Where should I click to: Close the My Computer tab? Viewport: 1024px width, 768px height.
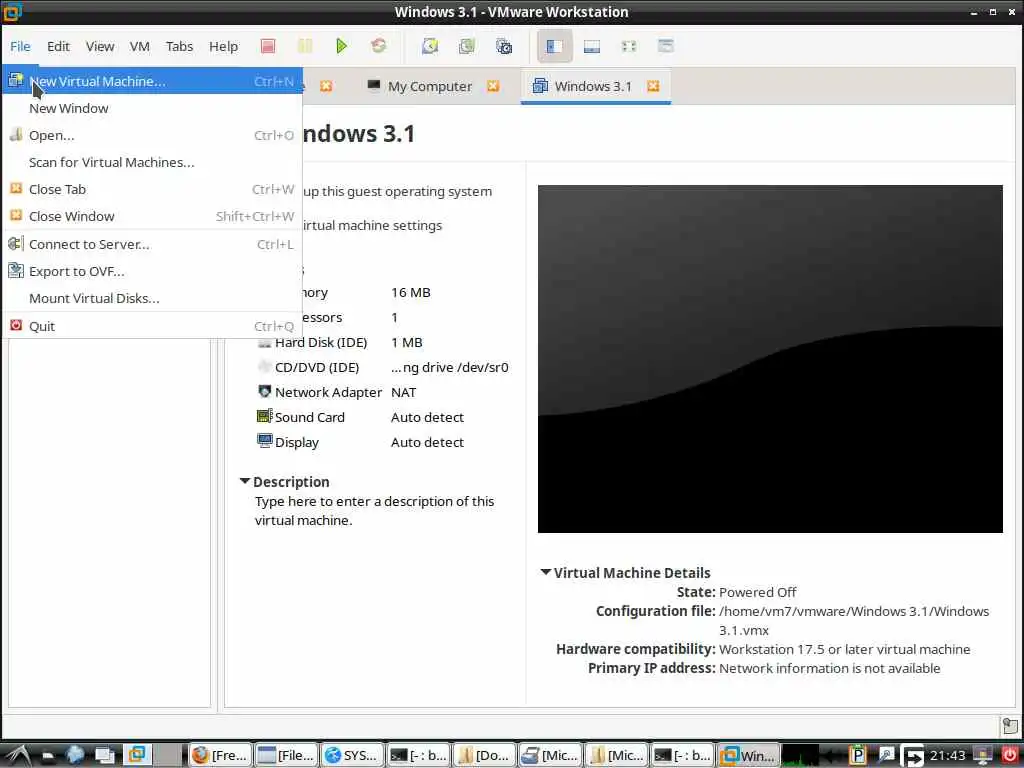coord(493,86)
